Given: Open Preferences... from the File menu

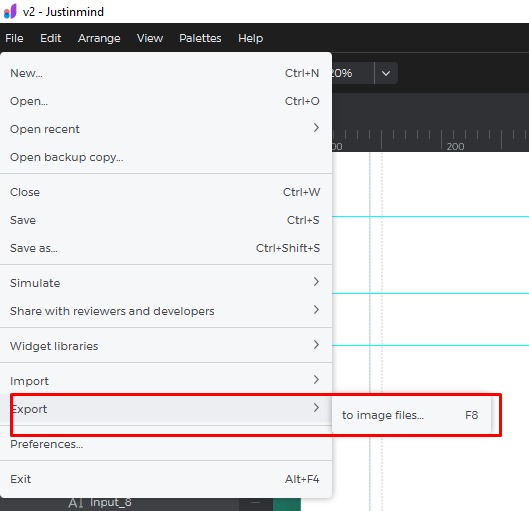Looking at the screenshot, I should 166,444.
